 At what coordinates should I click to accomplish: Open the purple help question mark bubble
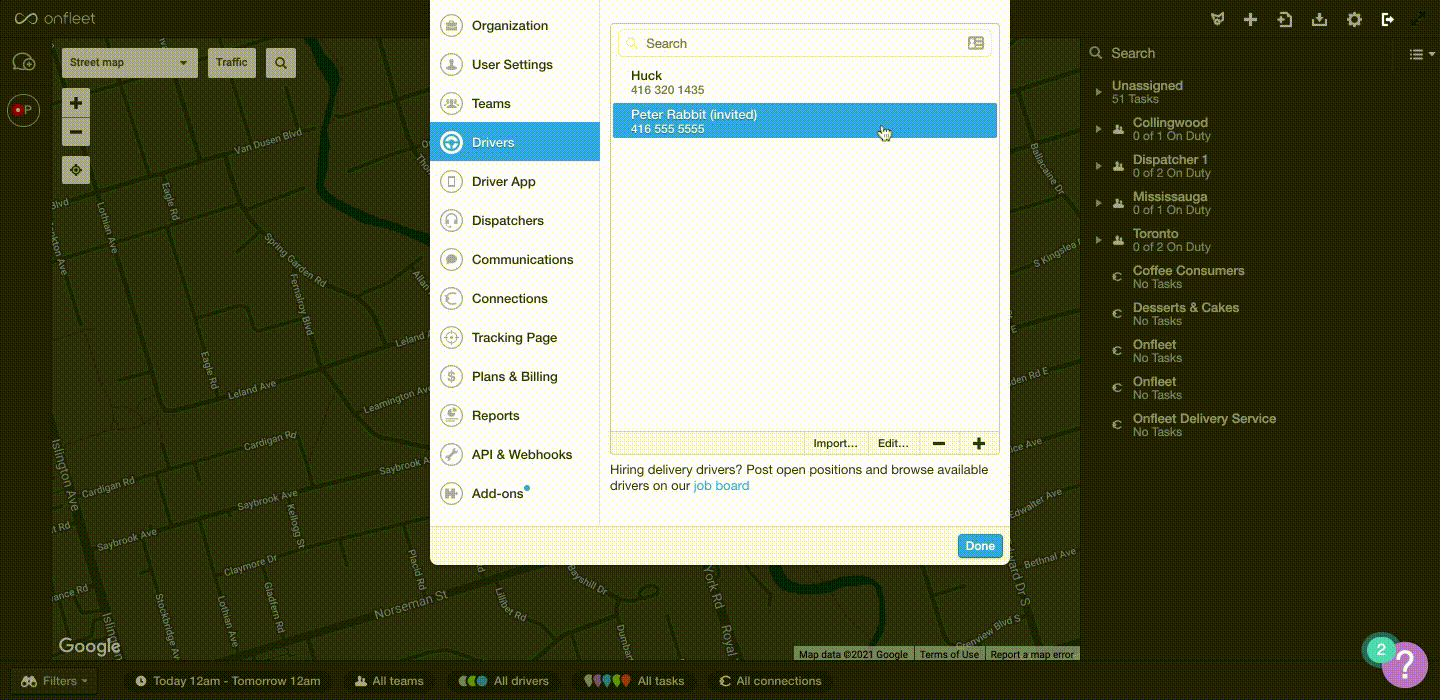[x=1404, y=663]
